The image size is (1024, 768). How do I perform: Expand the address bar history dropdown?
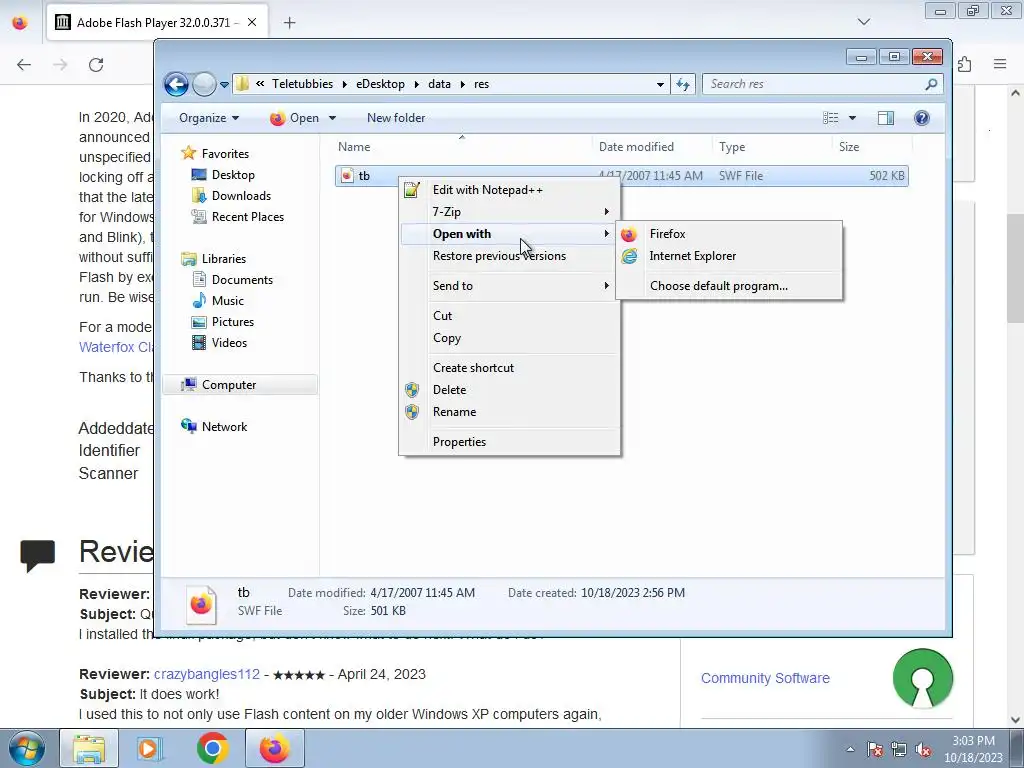pos(660,84)
